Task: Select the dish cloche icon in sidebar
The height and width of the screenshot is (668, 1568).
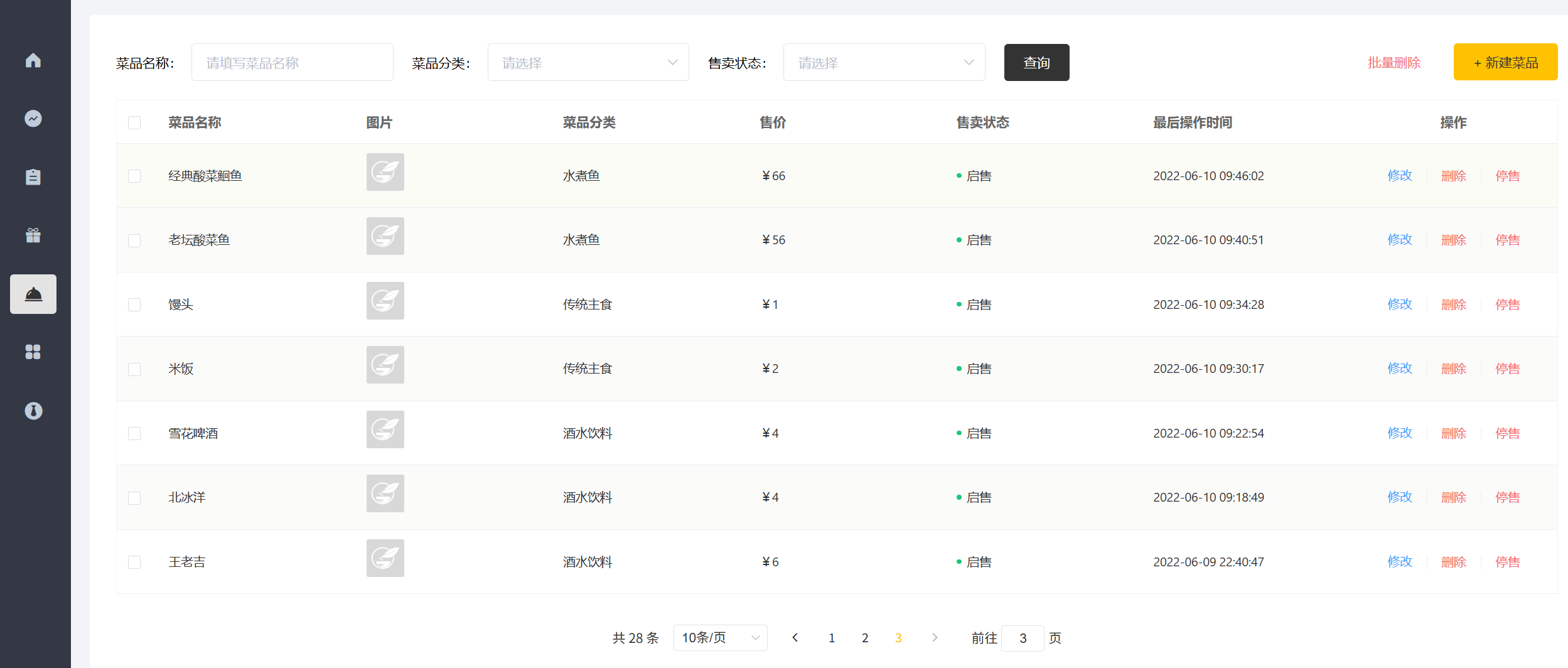Action: click(x=33, y=293)
